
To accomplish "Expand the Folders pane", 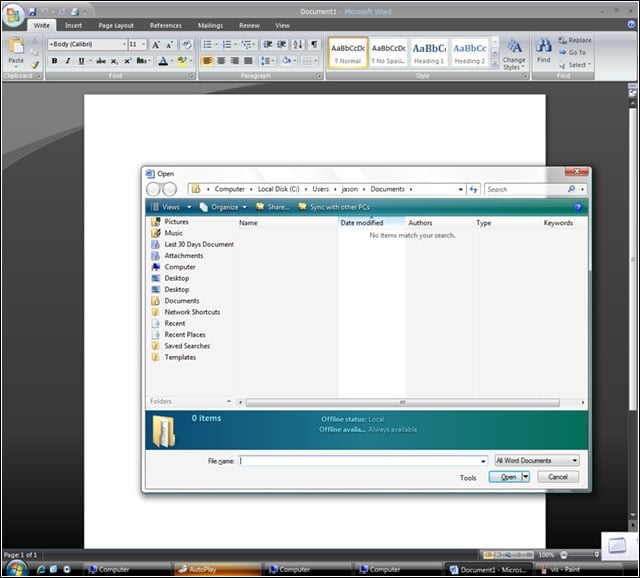I will point(190,401).
